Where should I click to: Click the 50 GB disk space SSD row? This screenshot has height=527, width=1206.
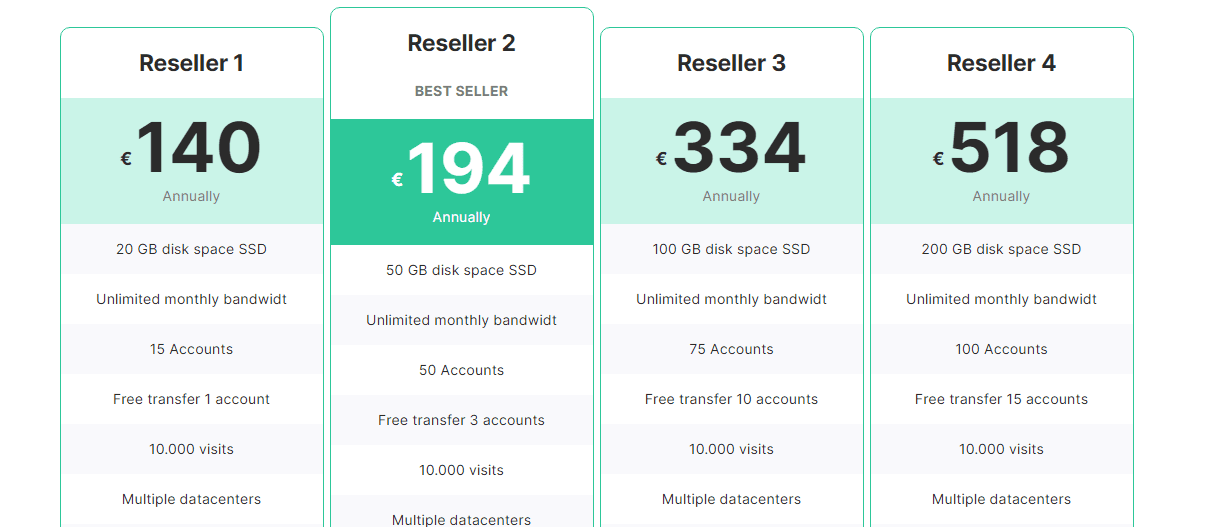(x=462, y=270)
